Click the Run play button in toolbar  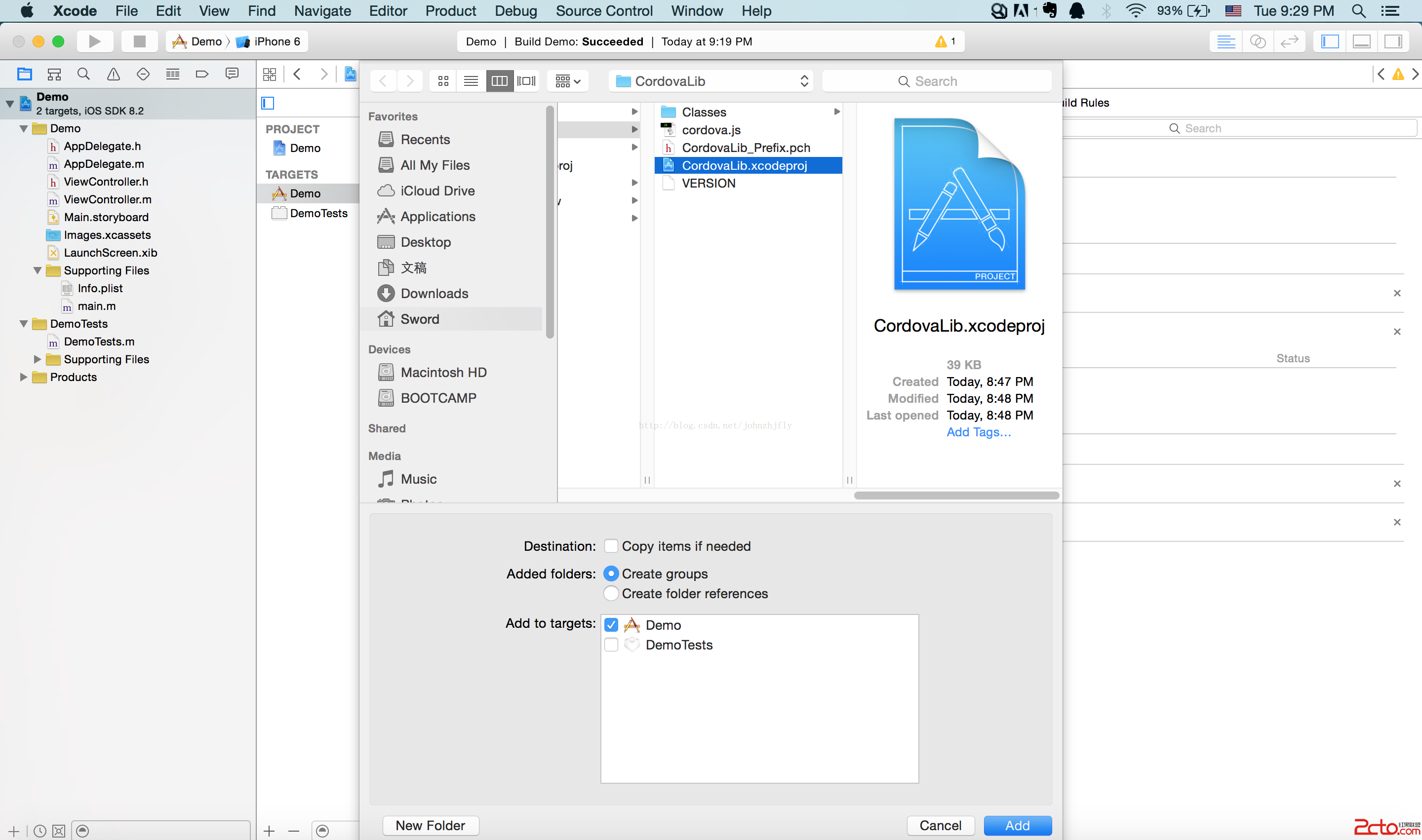[95, 41]
